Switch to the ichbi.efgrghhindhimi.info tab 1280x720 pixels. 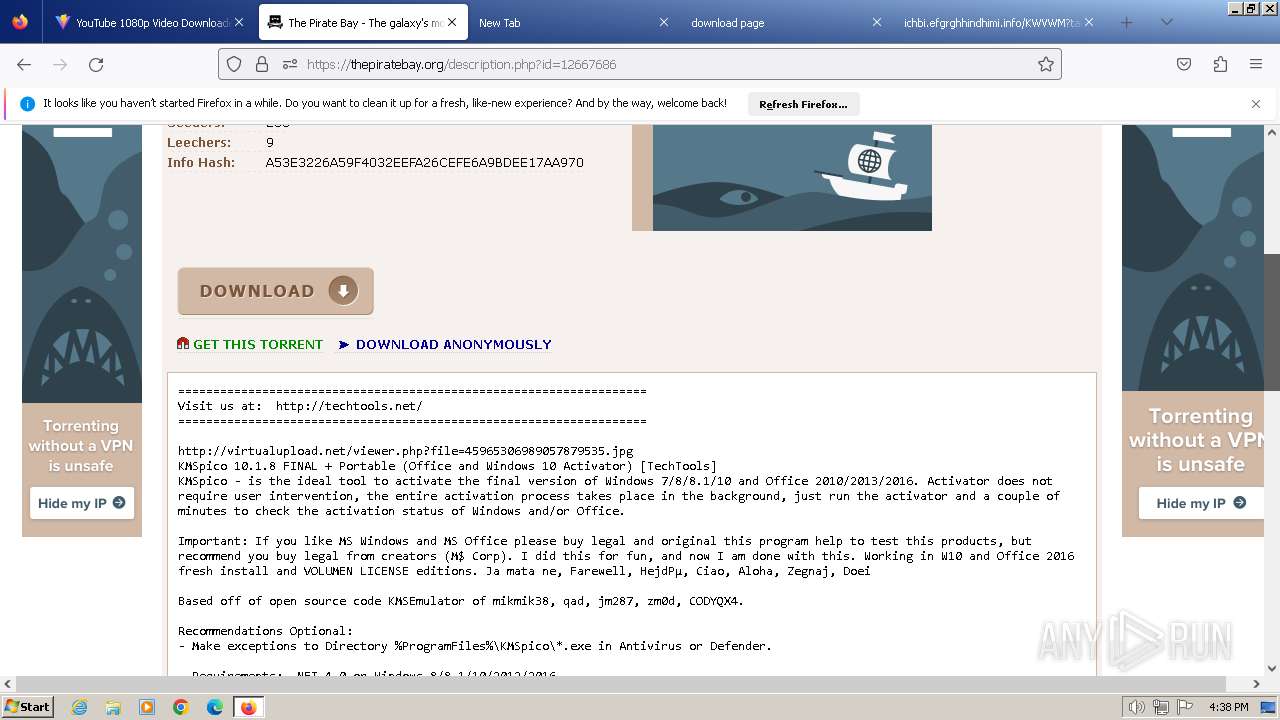coord(995,22)
